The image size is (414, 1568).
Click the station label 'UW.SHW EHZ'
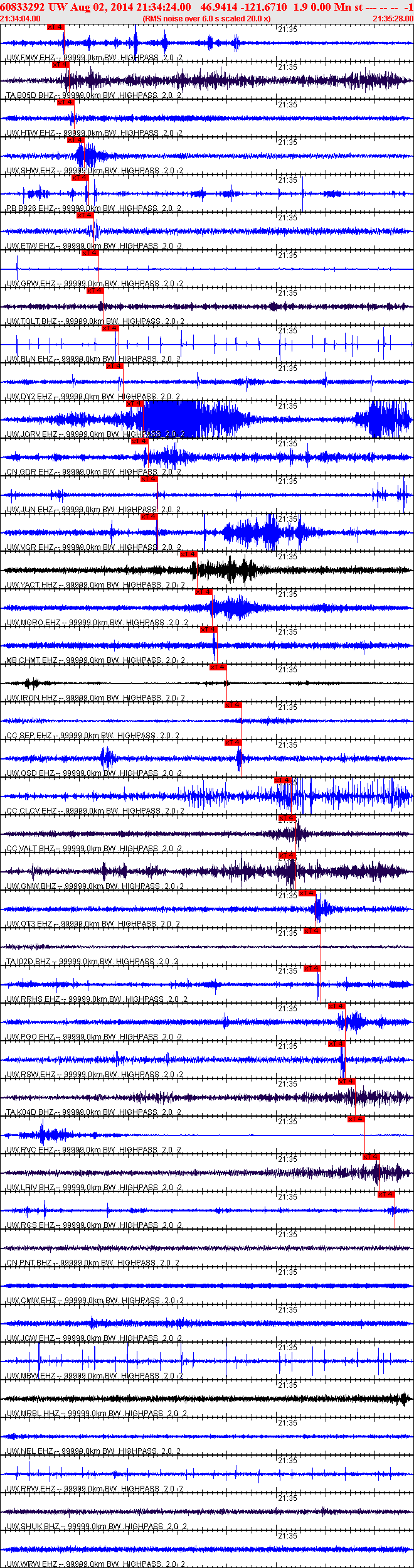(x=30, y=171)
